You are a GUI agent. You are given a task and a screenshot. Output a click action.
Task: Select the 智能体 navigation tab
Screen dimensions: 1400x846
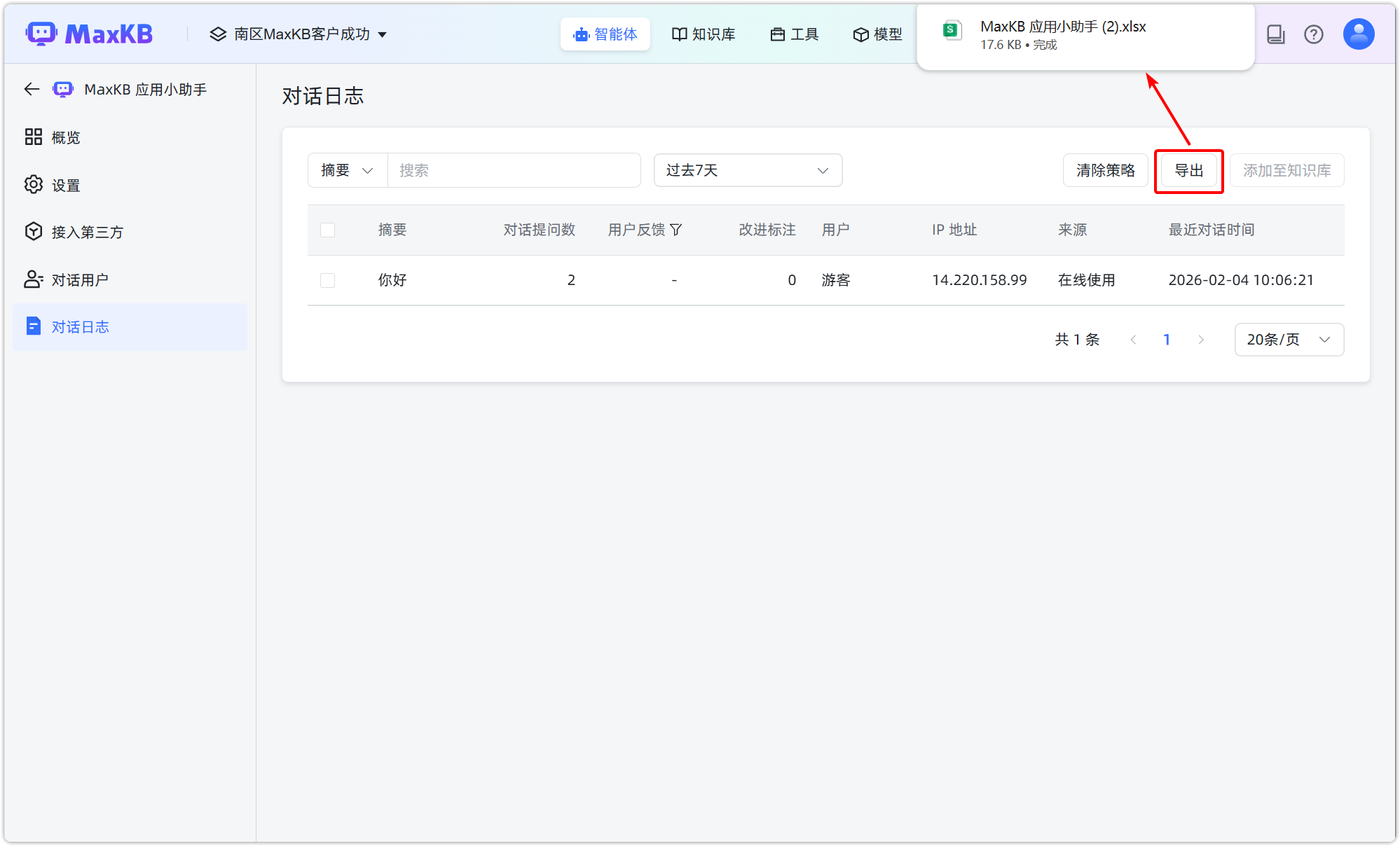(605, 34)
